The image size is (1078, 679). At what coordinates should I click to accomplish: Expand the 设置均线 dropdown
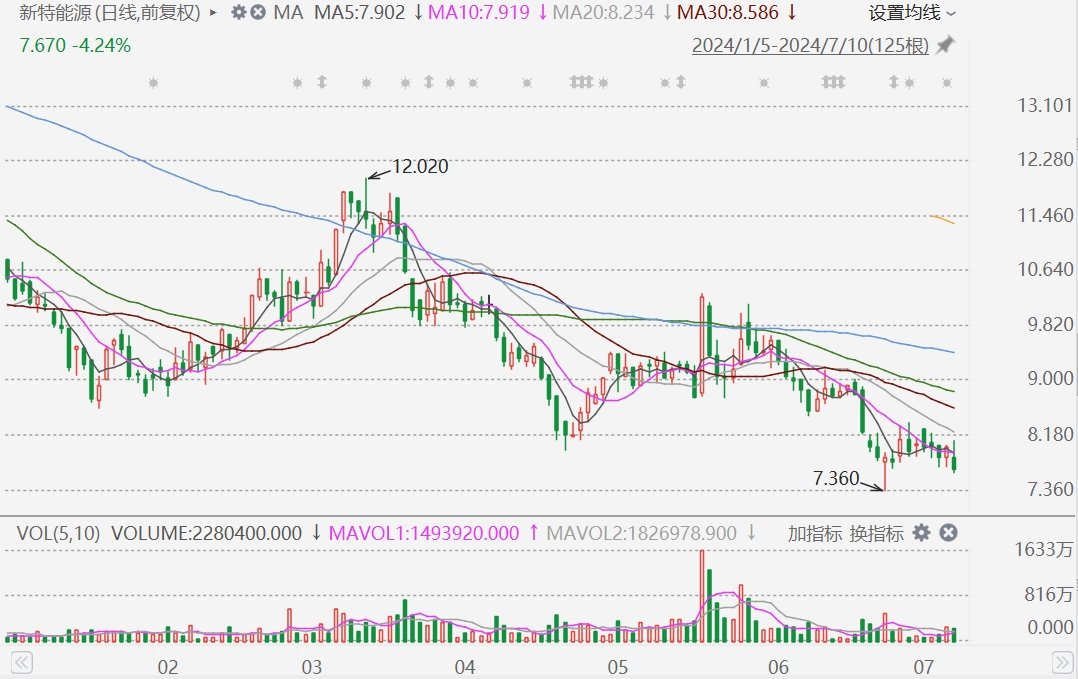911,13
